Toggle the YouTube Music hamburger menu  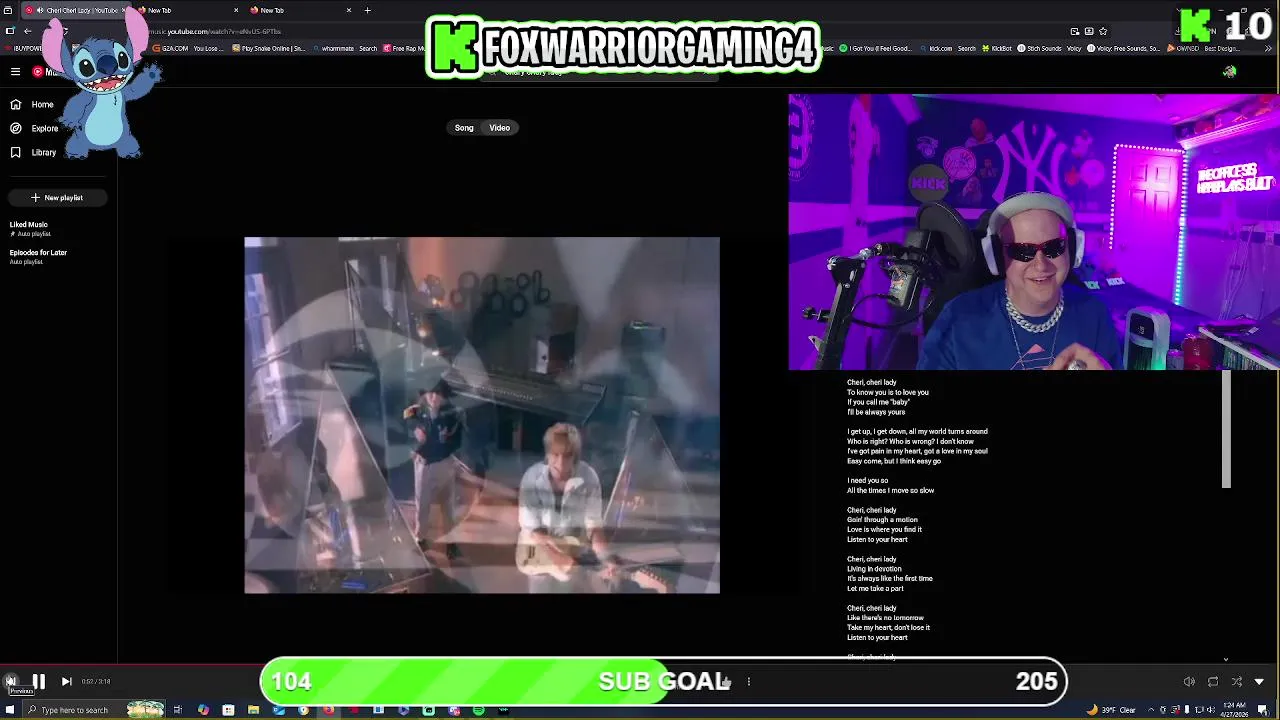pos(15,71)
